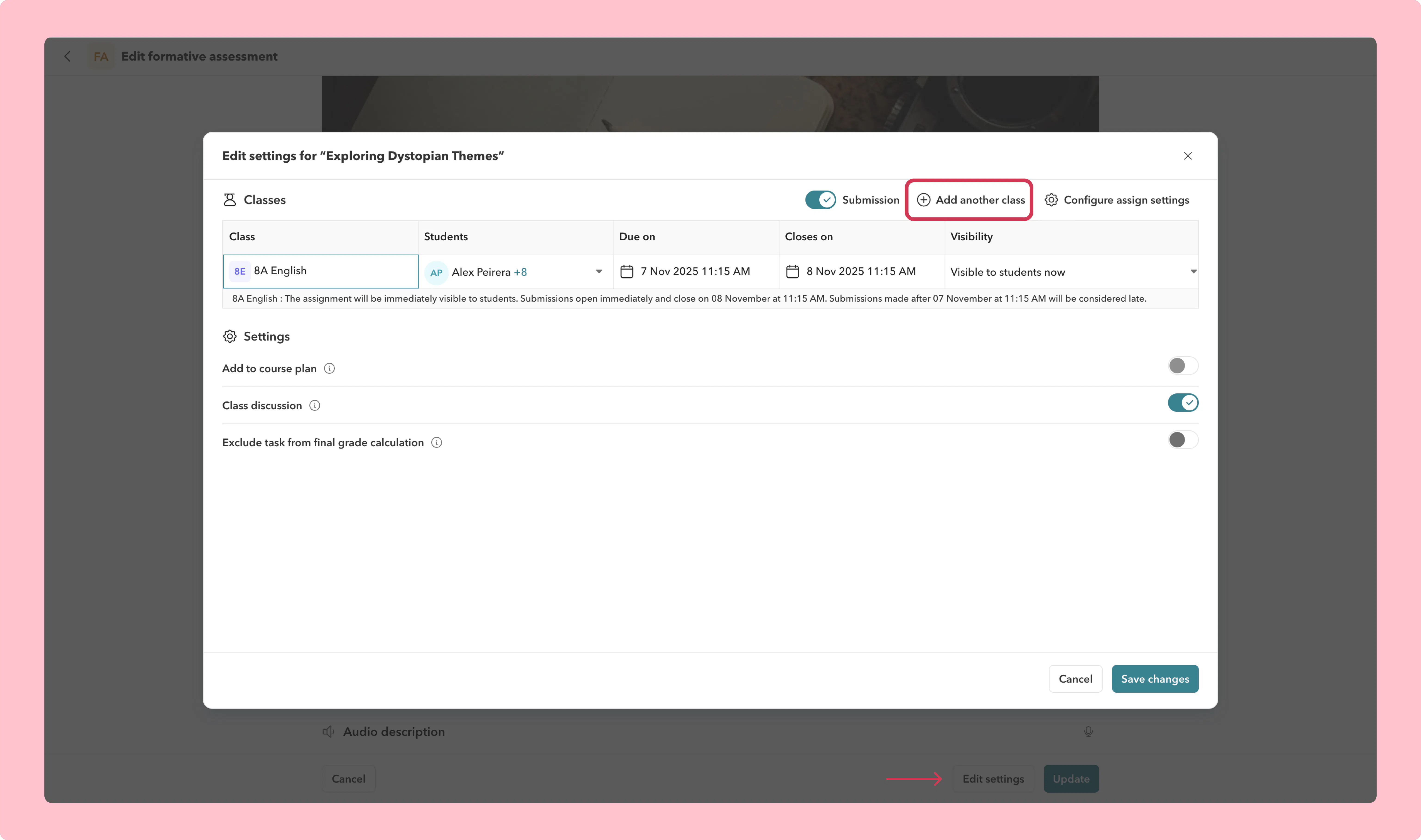
Task: Click the plus icon on Add another class
Action: [x=923, y=200]
